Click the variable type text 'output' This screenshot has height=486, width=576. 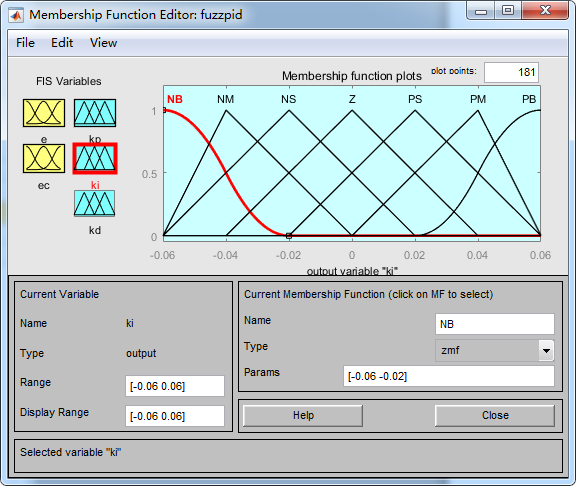141,353
